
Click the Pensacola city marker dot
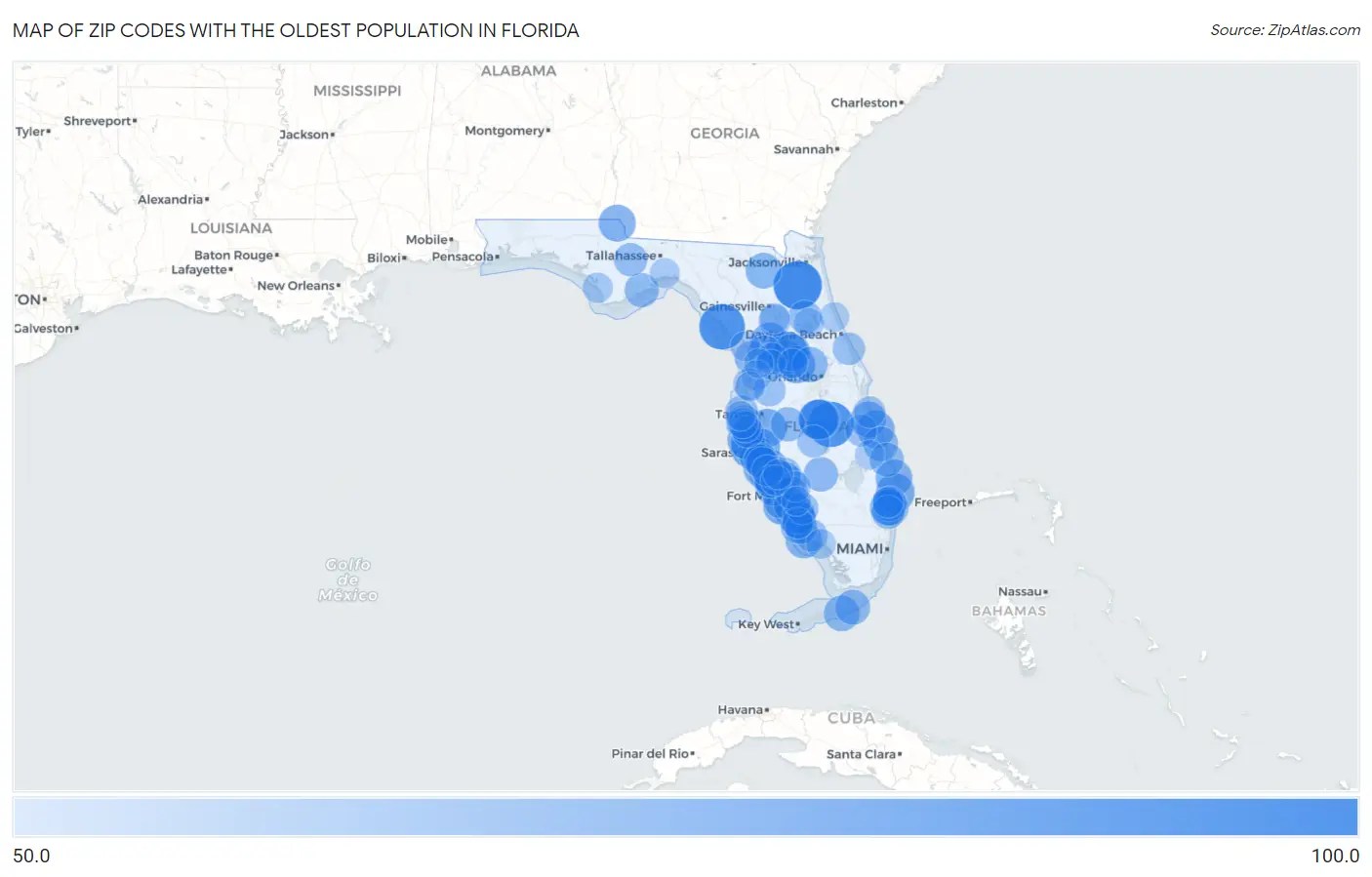[498, 256]
